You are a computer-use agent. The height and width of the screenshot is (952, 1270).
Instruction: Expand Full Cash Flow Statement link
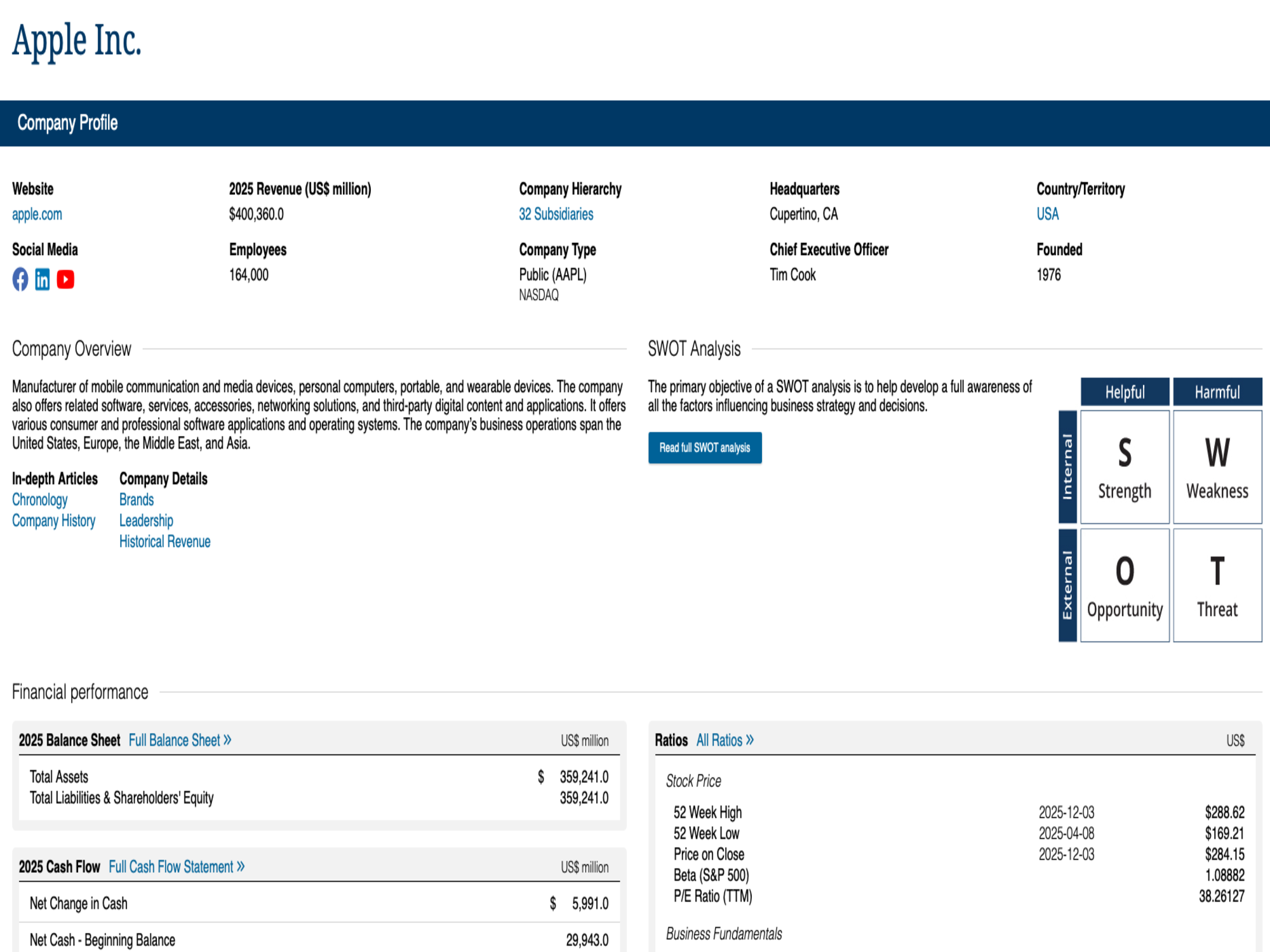pyautogui.click(x=177, y=867)
